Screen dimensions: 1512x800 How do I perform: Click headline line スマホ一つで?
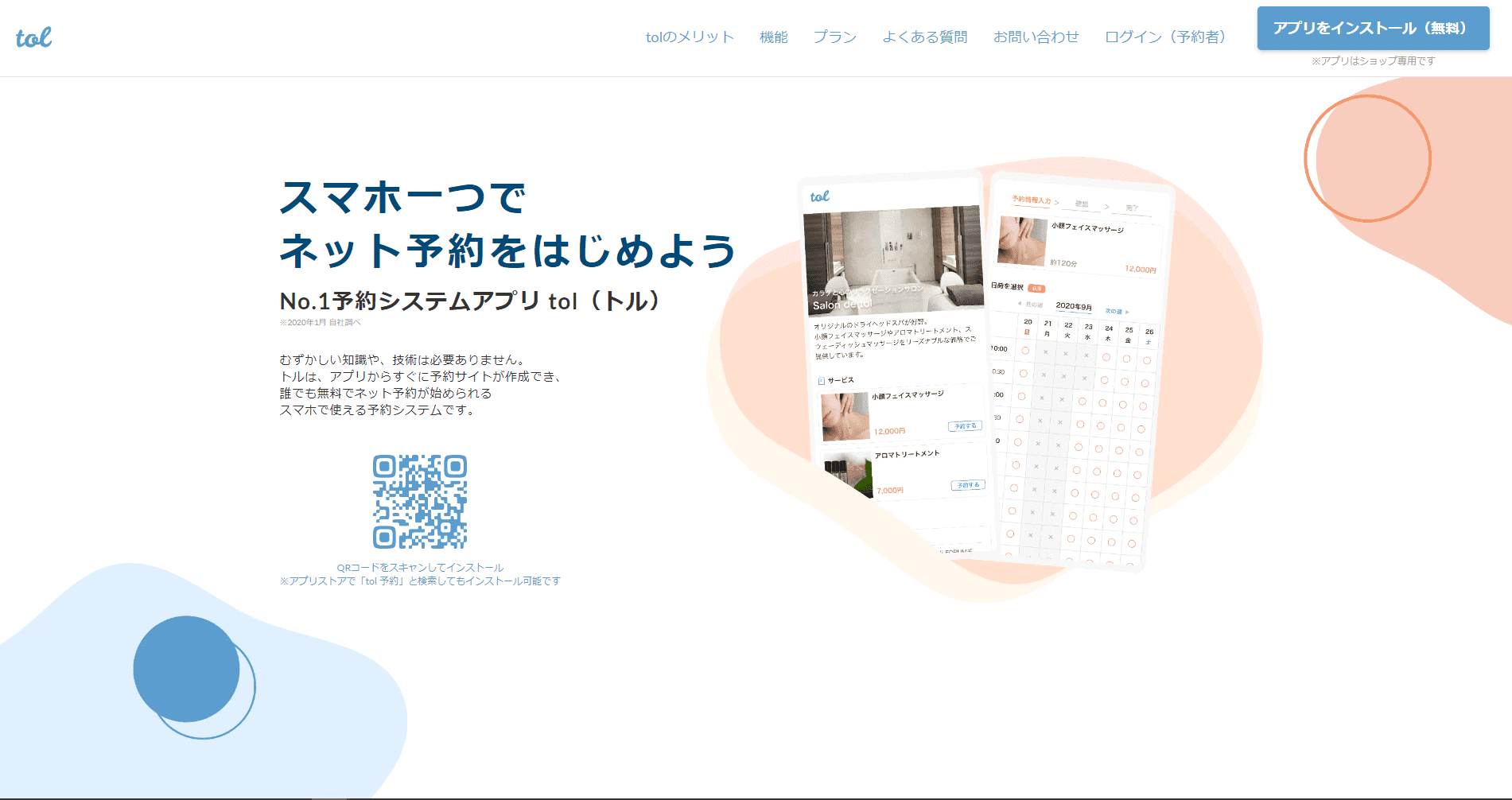pos(402,197)
